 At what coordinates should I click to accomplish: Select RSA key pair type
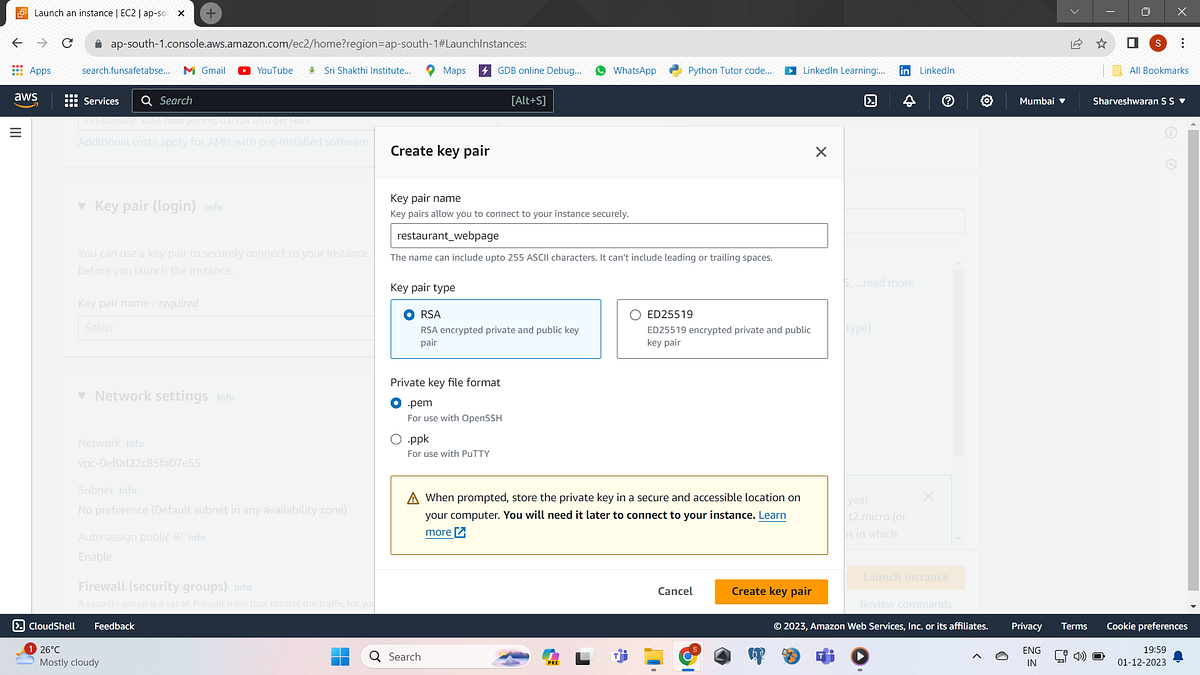click(x=496, y=329)
